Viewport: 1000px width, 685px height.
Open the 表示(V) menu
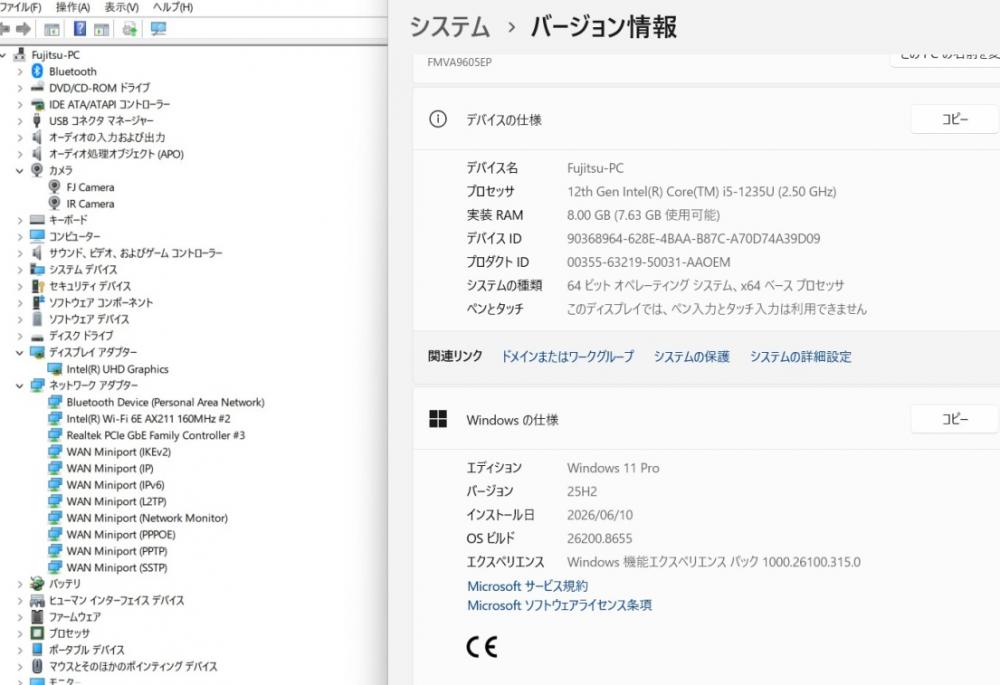click(x=121, y=7)
